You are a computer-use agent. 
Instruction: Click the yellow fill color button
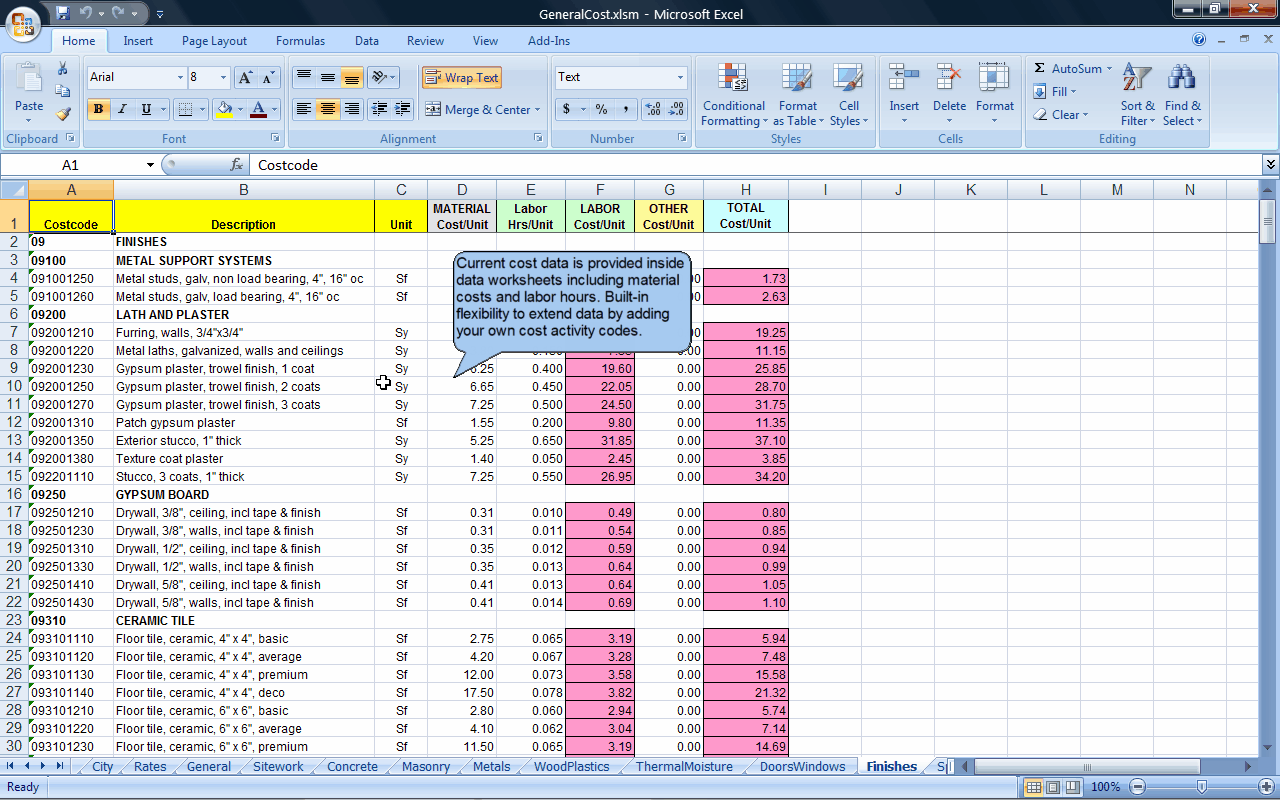[224, 109]
